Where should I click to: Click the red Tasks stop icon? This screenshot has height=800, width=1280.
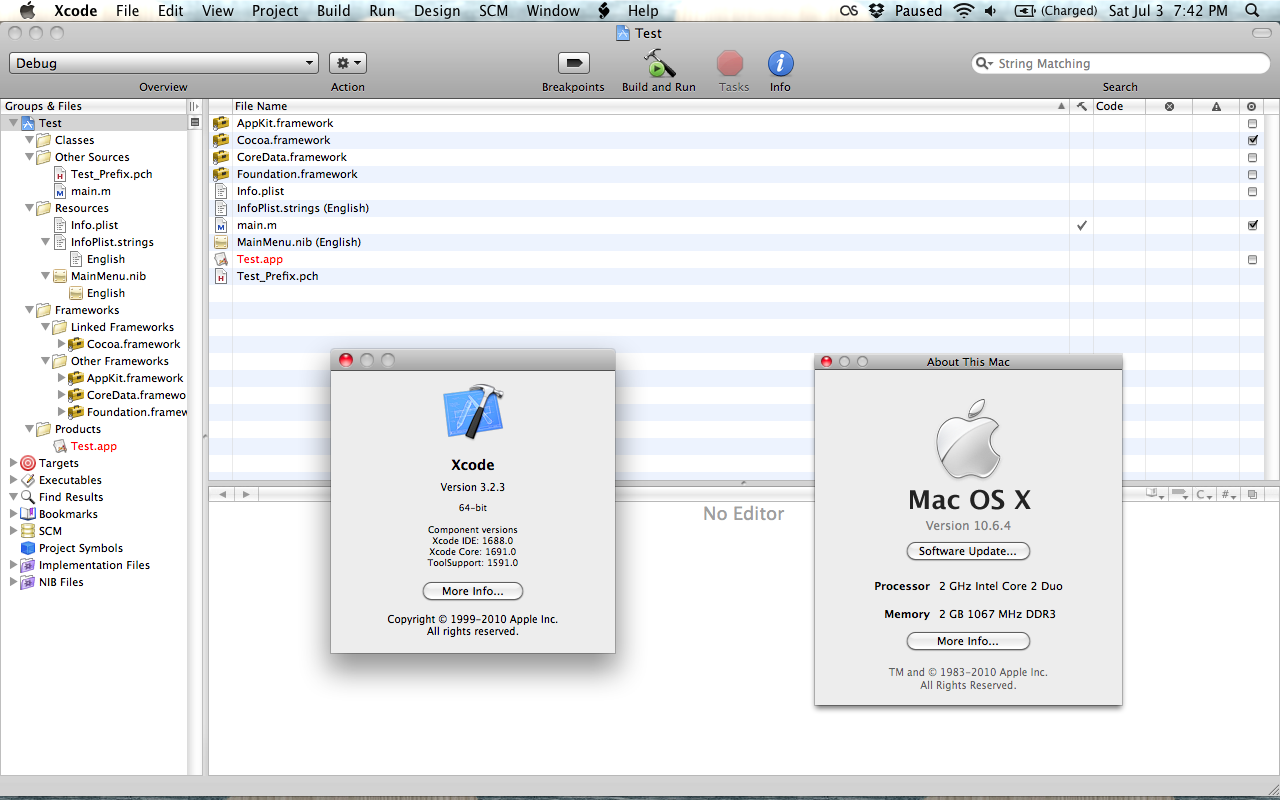click(x=730, y=63)
